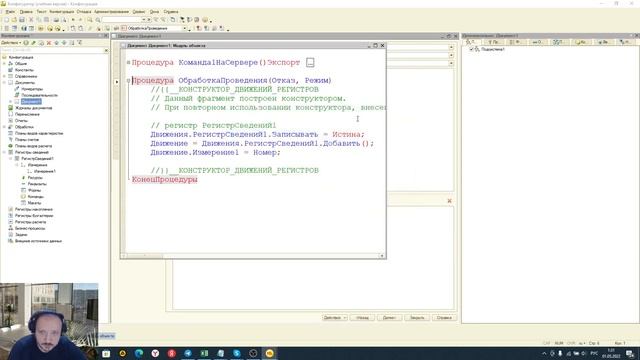Click the red delete icon in configuration panel
This screenshot has height=360, width=640.
pos(49,42)
